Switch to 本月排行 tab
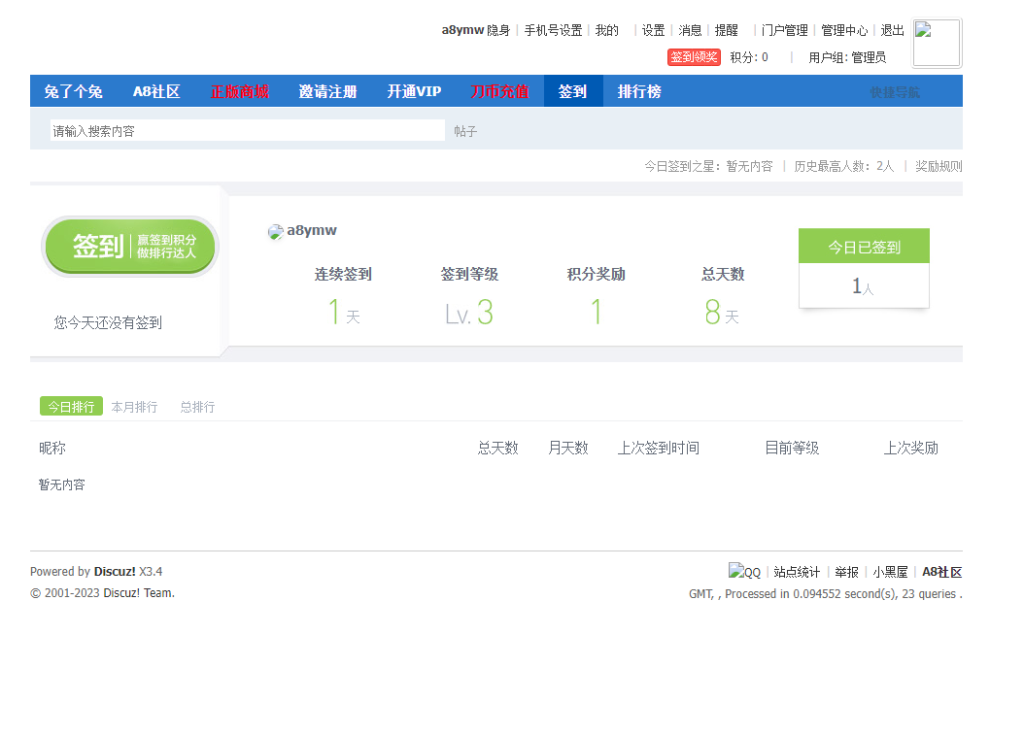1024x734 pixels. 135,407
